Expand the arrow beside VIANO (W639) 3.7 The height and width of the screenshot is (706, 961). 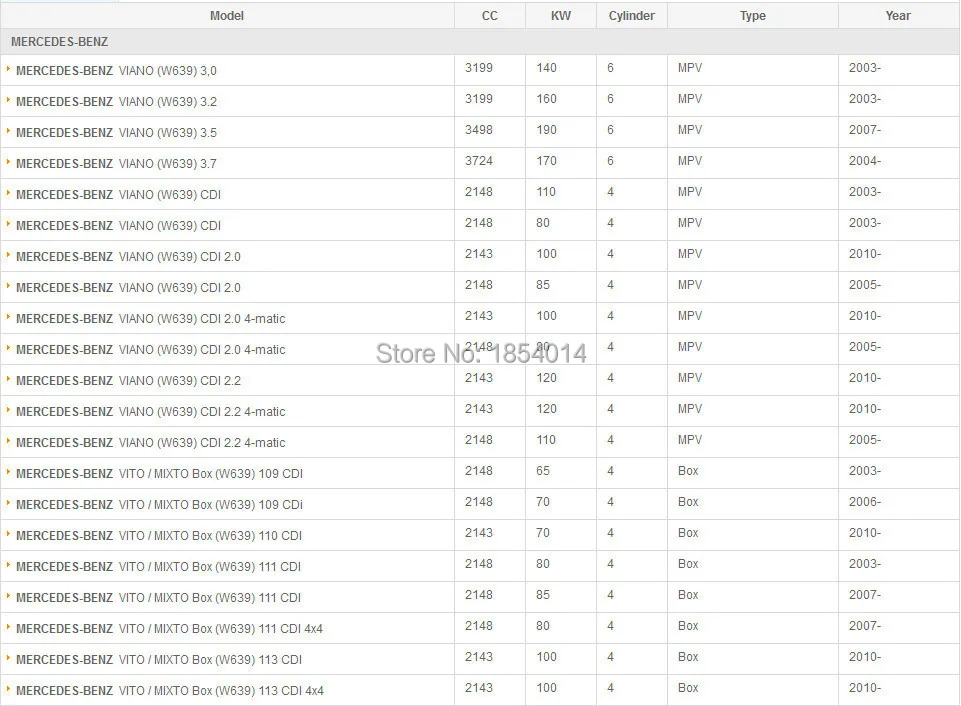(x=8, y=162)
